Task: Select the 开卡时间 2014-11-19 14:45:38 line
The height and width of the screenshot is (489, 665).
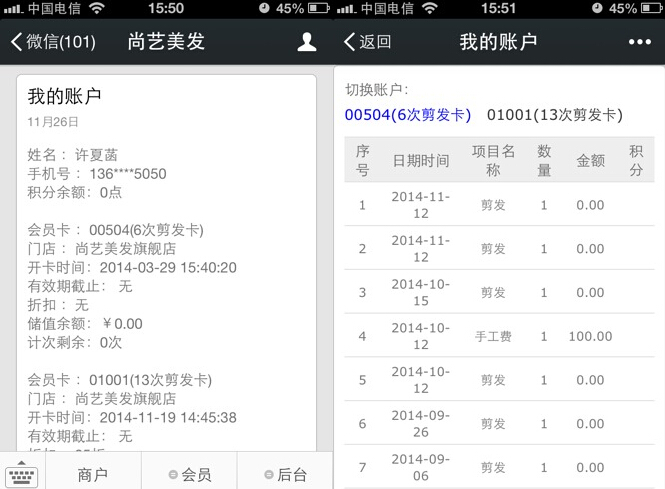Action: pyautogui.click(x=132, y=418)
